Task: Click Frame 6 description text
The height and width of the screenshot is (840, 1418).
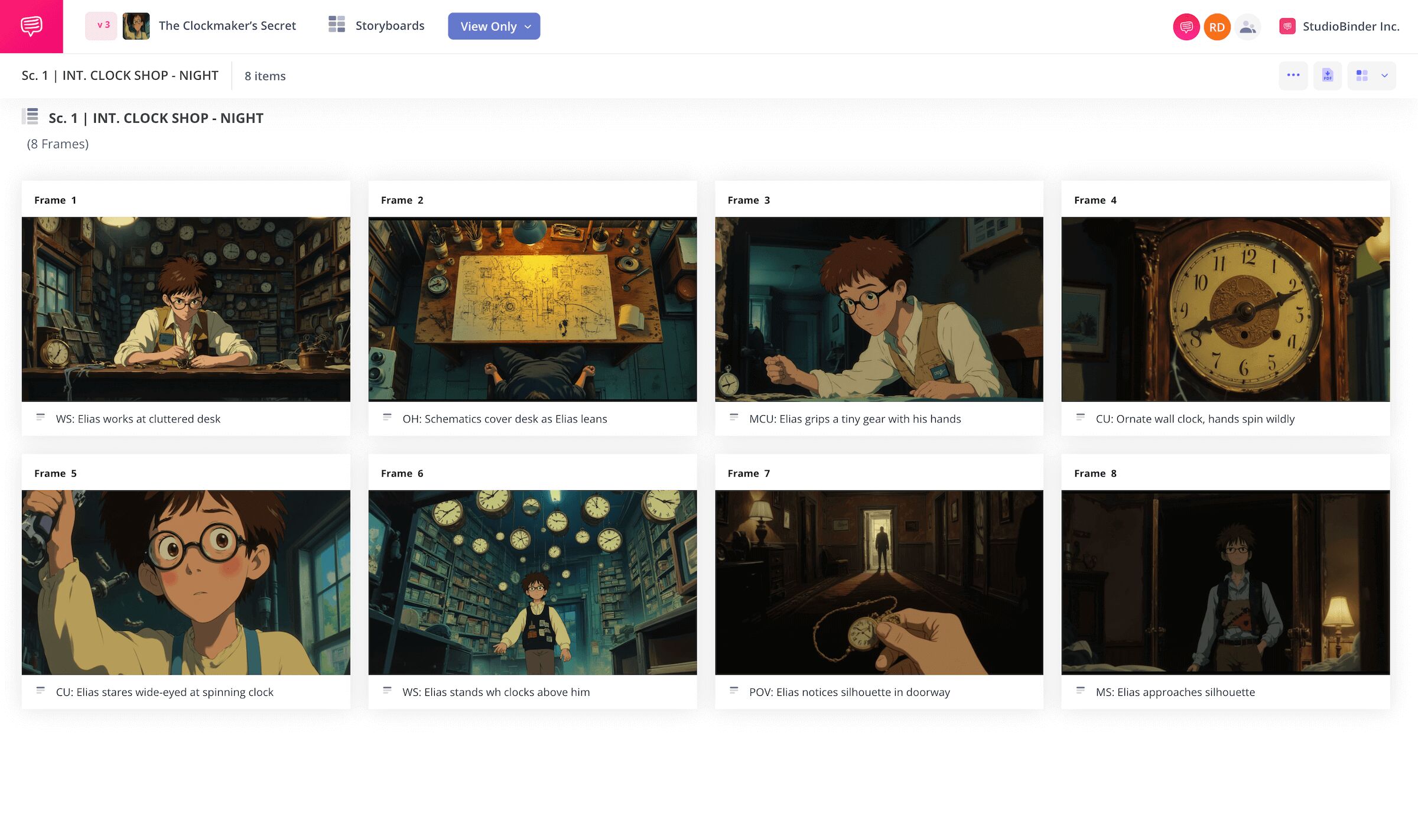Action: [496, 692]
